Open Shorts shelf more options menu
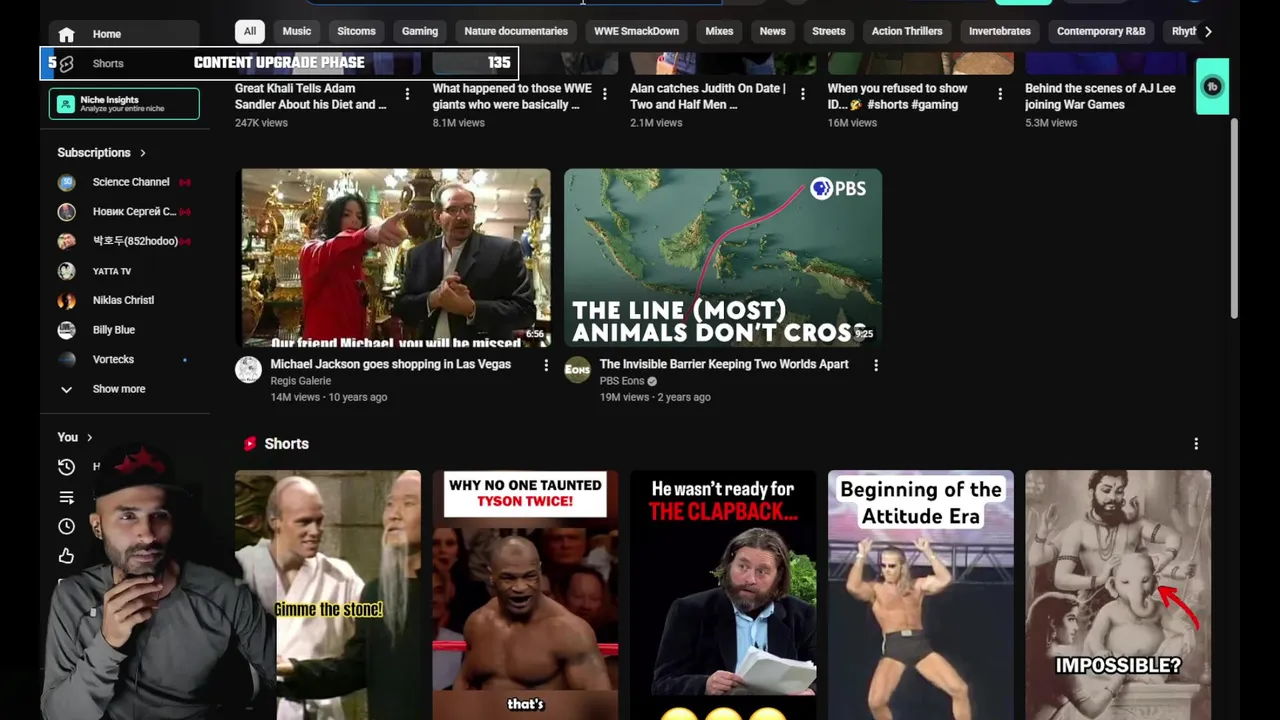The height and width of the screenshot is (720, 1280). (1196, 444)
